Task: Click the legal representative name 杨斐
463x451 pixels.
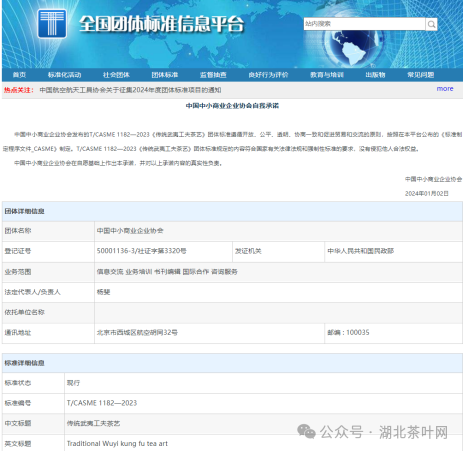Action: (103, 292)
